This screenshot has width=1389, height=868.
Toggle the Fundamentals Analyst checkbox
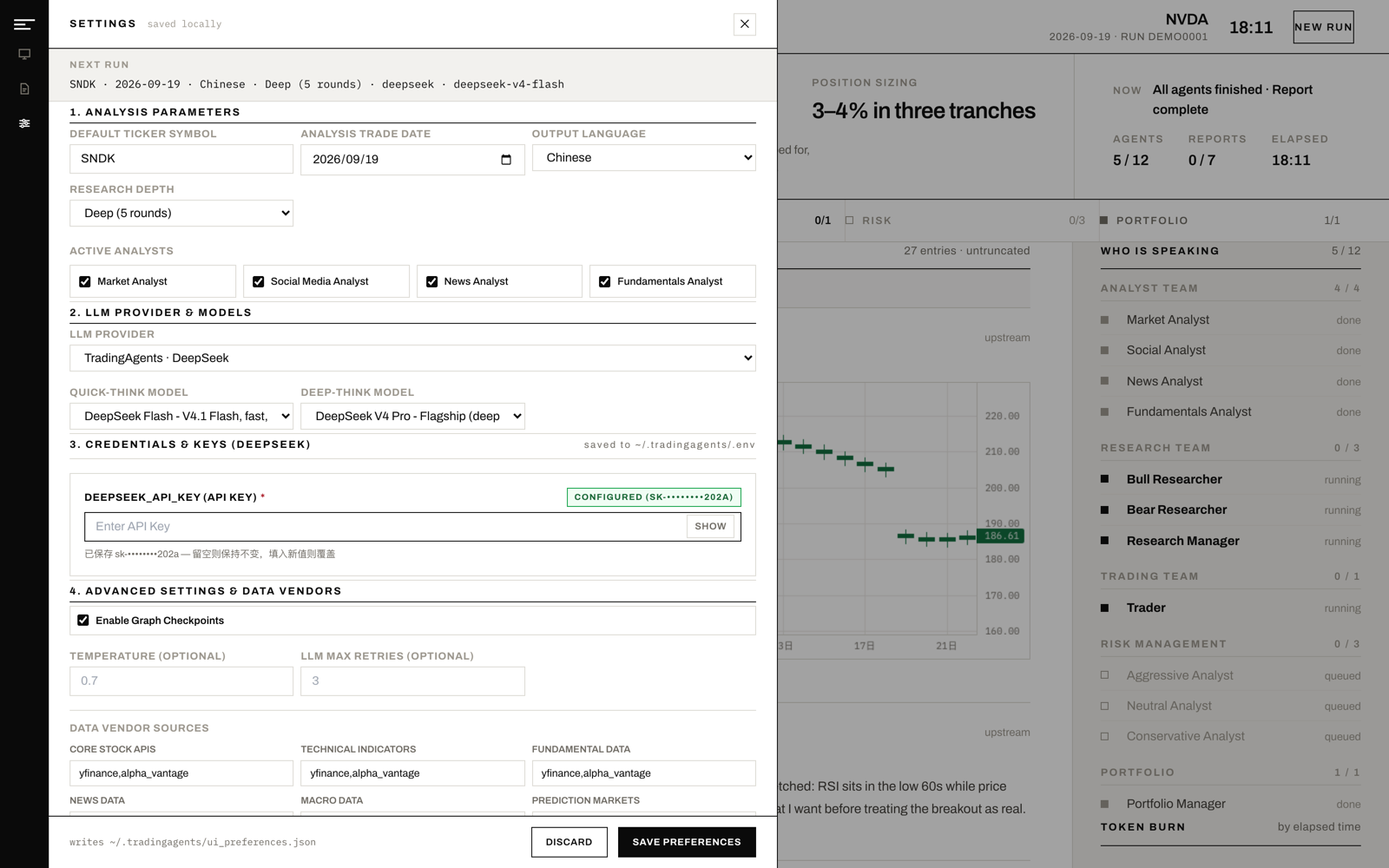(604, 281)
